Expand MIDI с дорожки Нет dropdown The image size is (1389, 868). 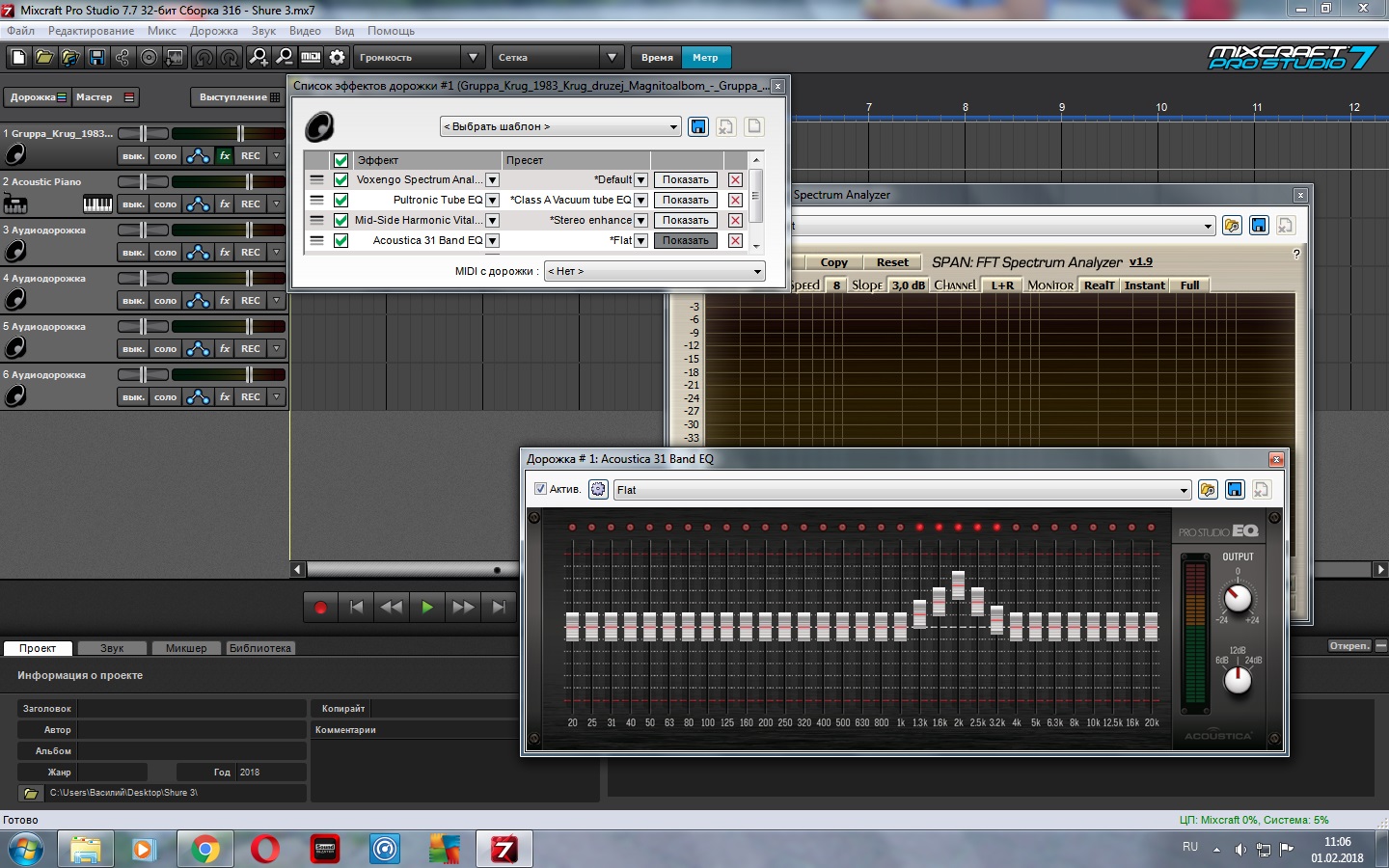654,271
